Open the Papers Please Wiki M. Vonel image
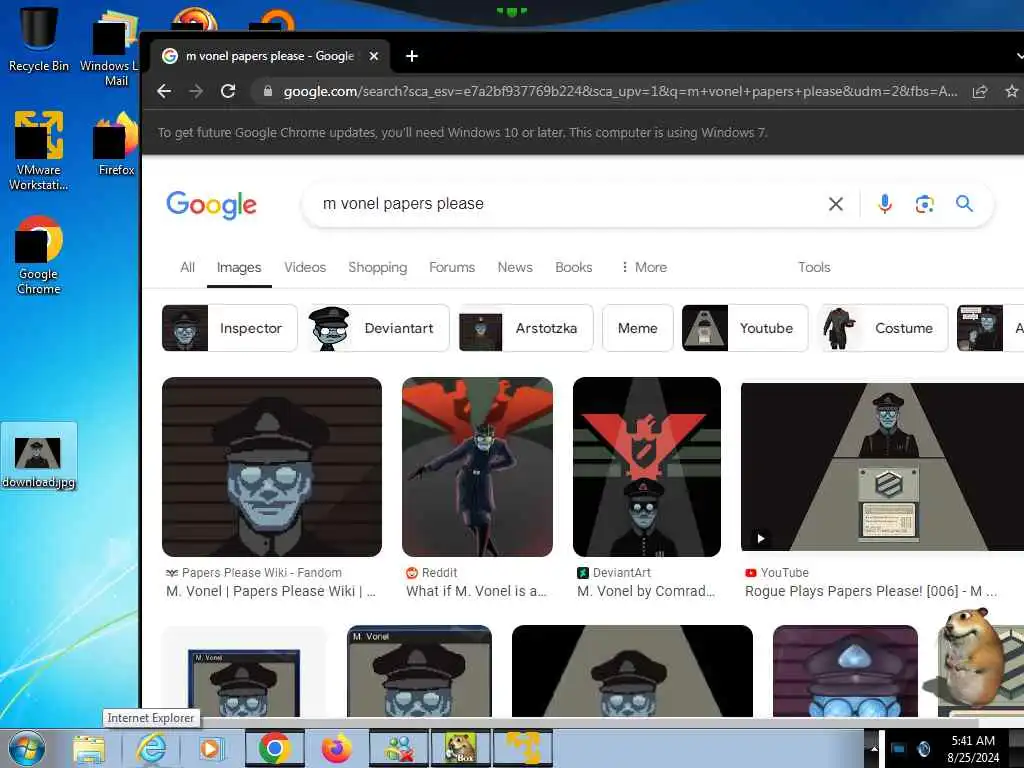Image resolution: width=1024 pixels, height=768 pixels. click(272, 467)
